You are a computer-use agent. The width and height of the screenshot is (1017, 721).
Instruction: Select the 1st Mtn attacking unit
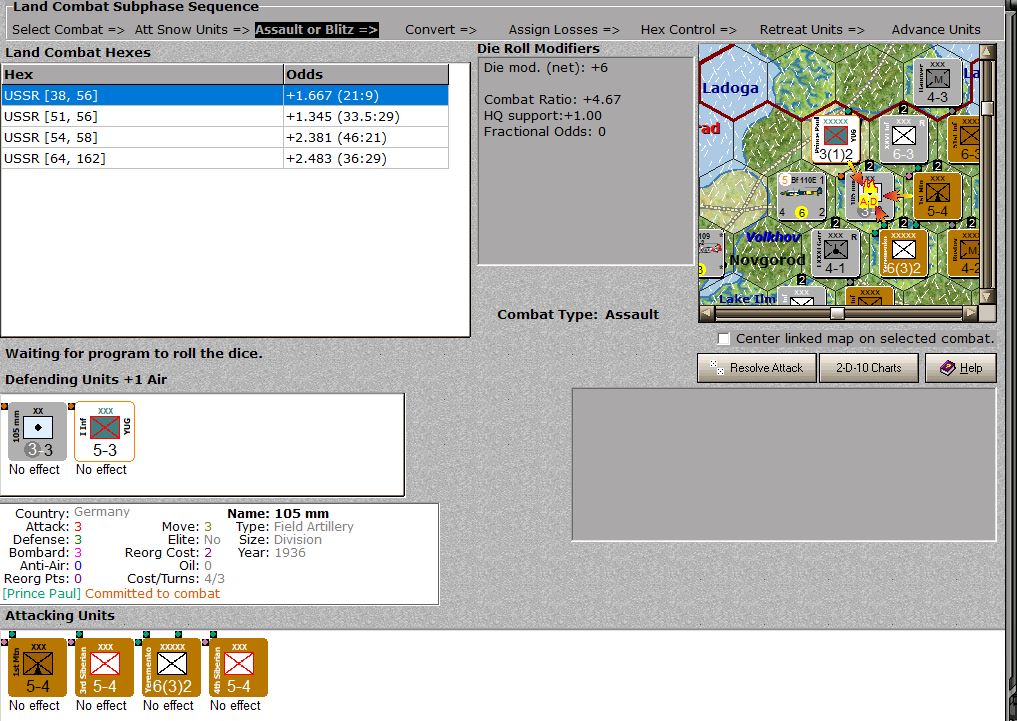coord(38,667)
